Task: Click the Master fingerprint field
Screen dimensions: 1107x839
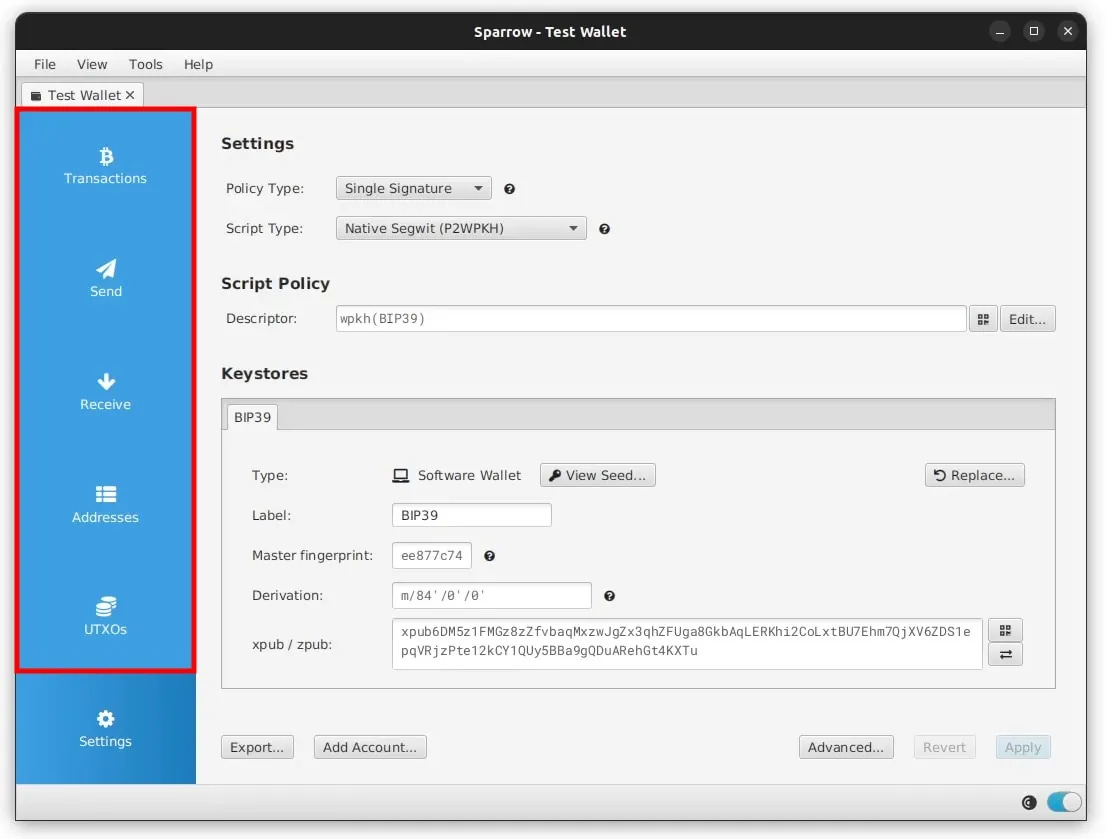Action: (431, 556)
